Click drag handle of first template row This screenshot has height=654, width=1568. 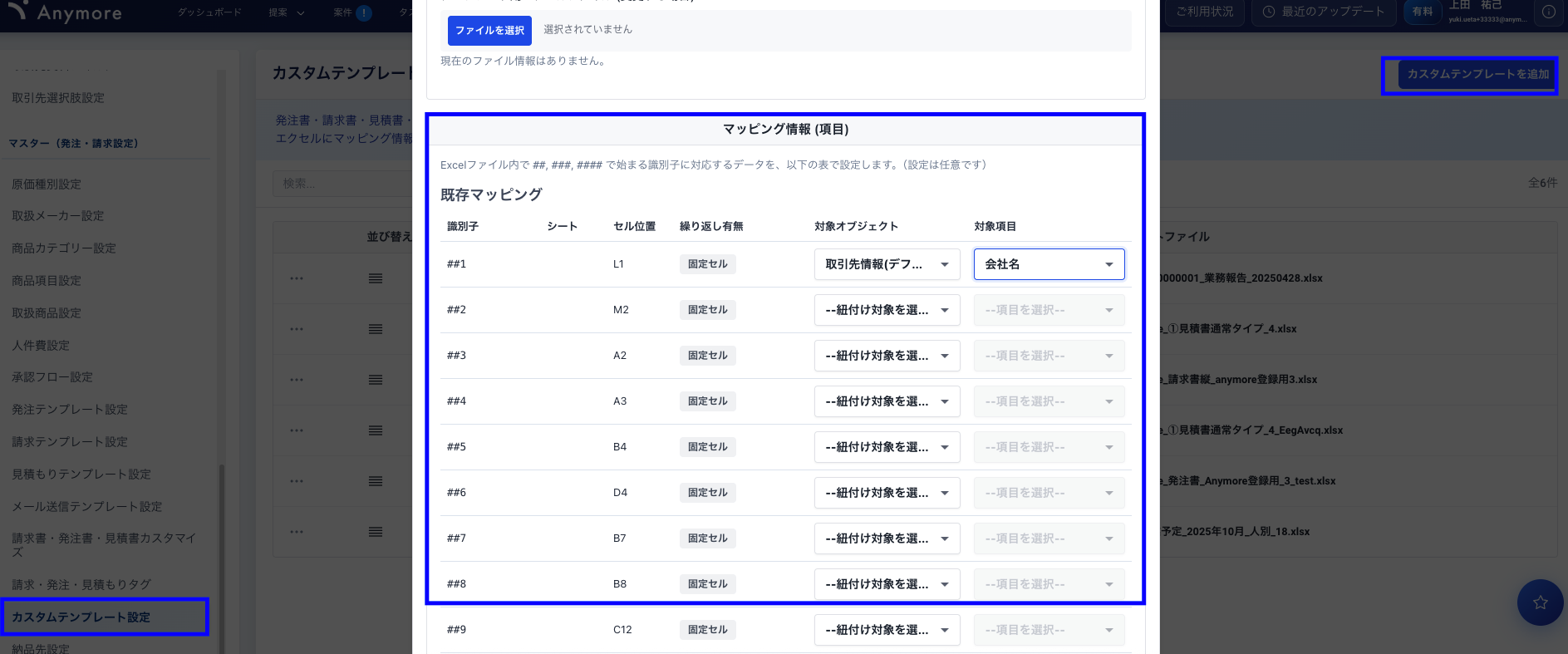point(376,278)
